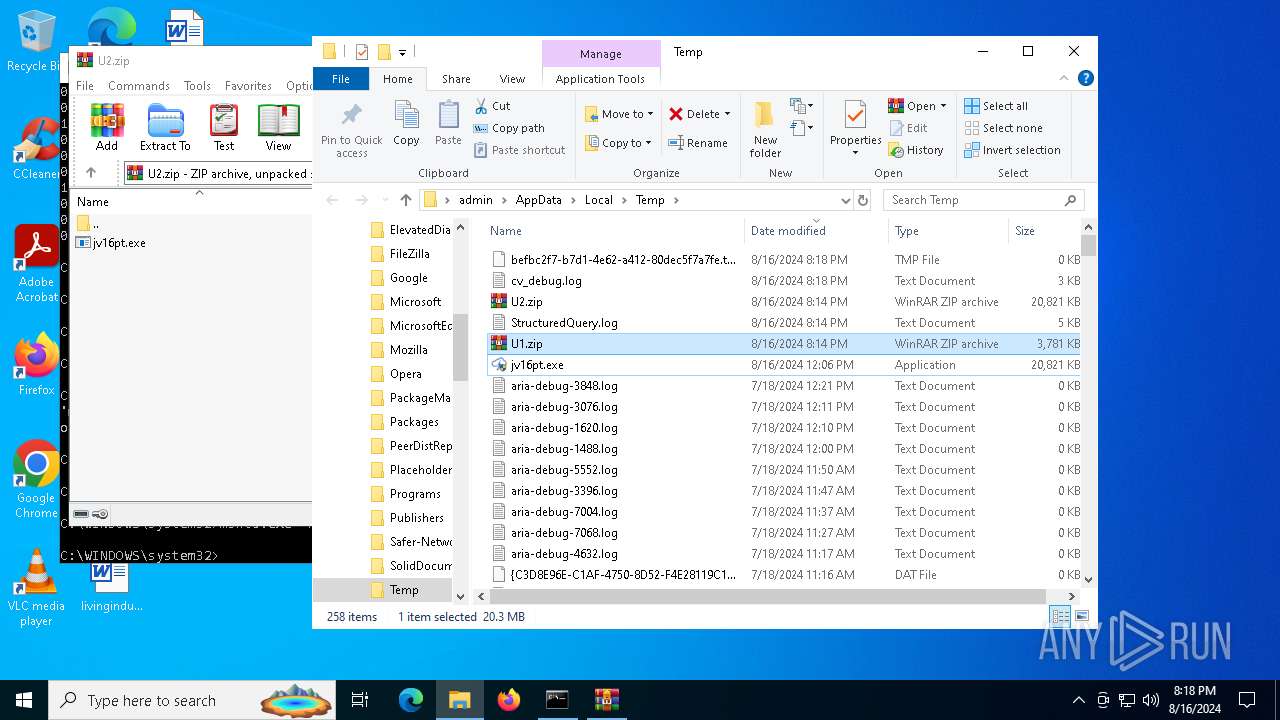Switch to details view button
Viewport: 1280px width, 720px height.
1060,616
